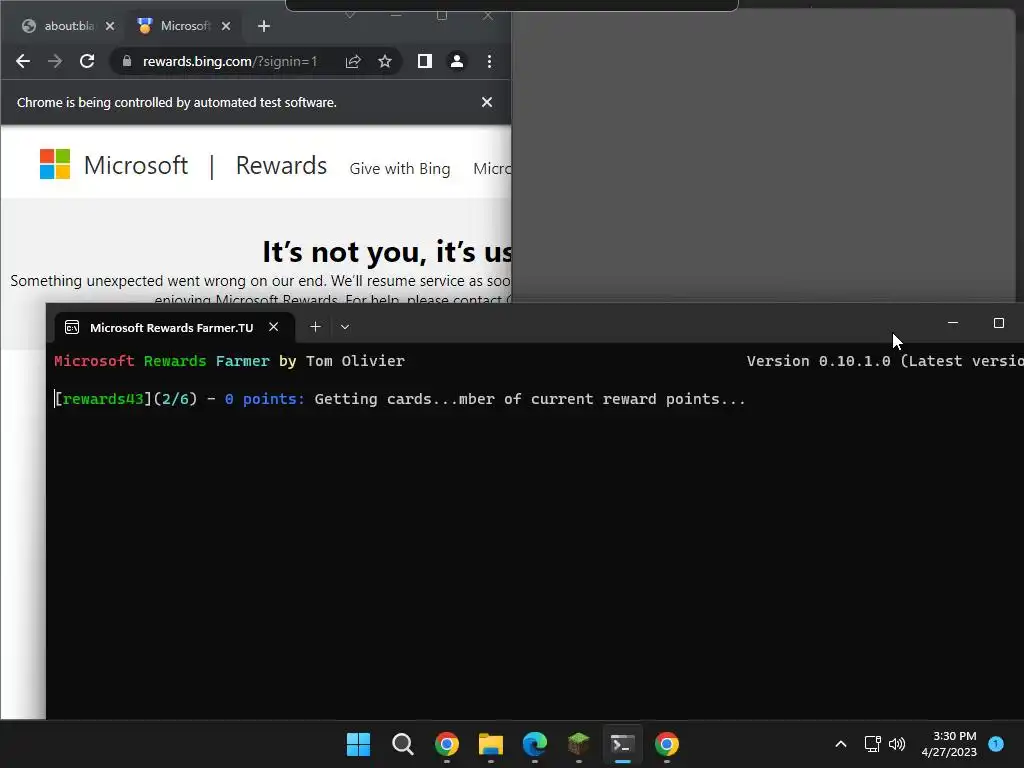
Task: Open the second Chrome taskbar icon
Action: click(x=667, y=744)
